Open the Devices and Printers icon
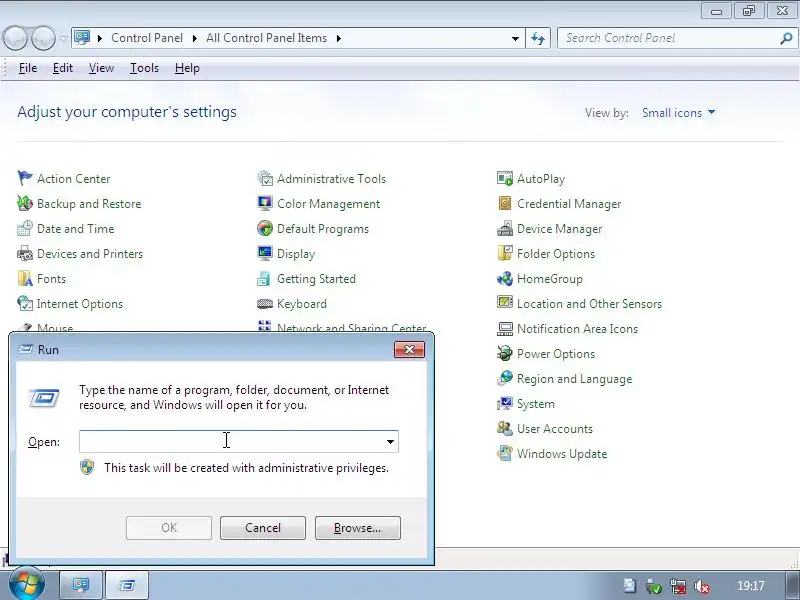Screen dimensions: 800x600 [x=24, y=253]
